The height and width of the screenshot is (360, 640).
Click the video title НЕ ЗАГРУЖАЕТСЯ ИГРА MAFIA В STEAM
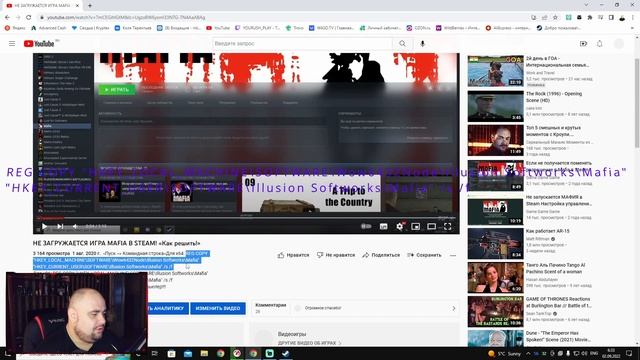(x=117, y=243)
